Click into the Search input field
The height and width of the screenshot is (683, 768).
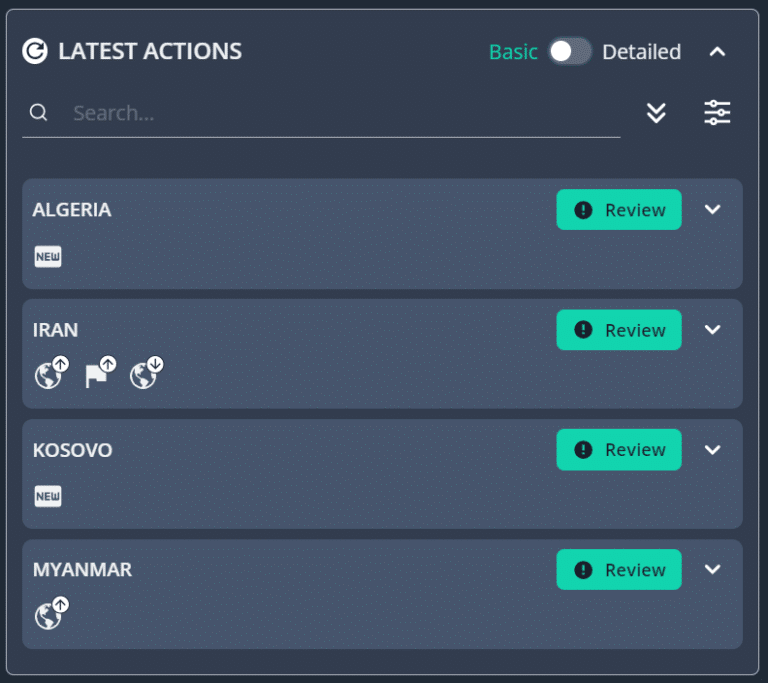coord(343,113)
